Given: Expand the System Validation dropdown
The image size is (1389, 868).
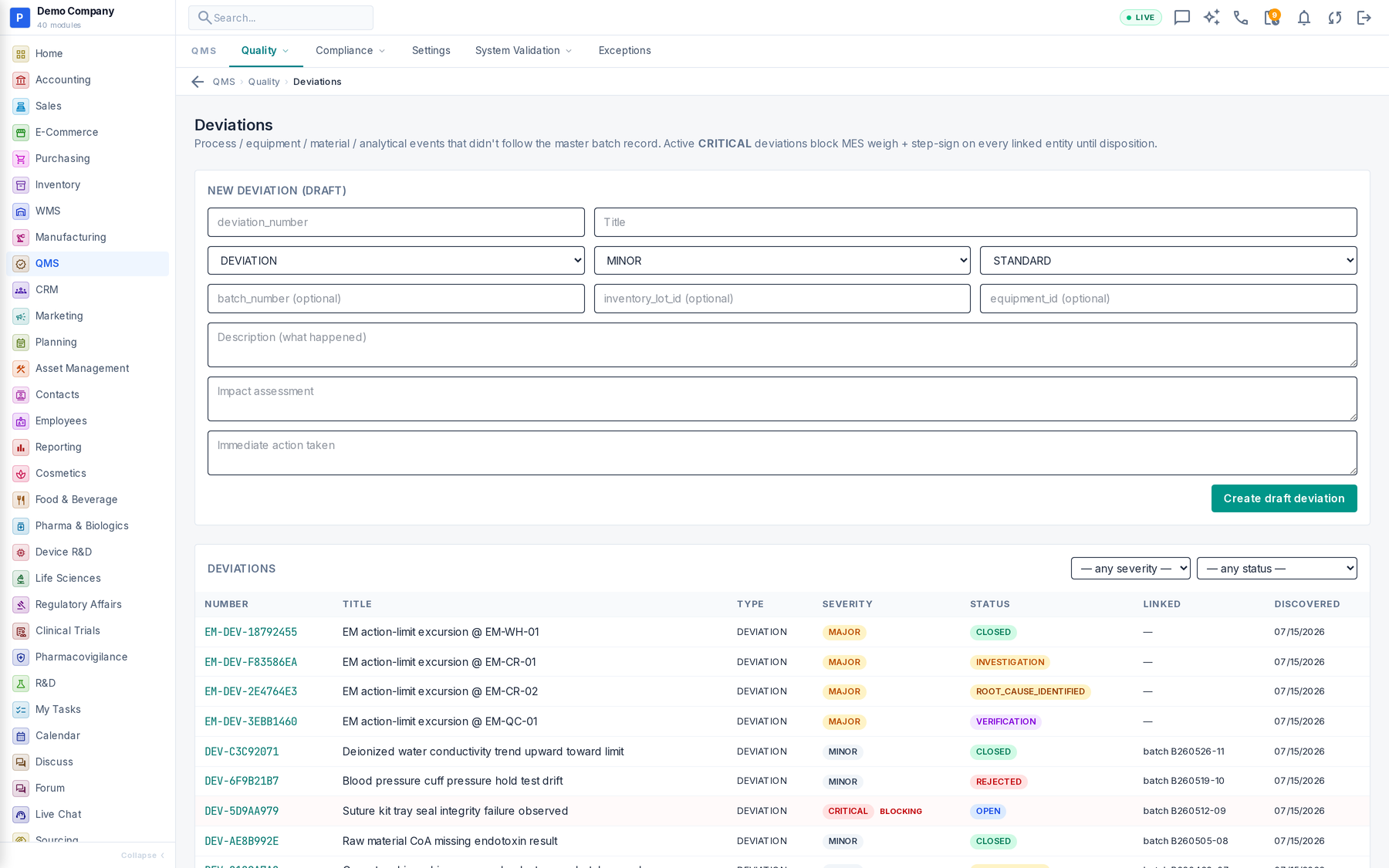Looking at the screenshot, I should point(523,51).
